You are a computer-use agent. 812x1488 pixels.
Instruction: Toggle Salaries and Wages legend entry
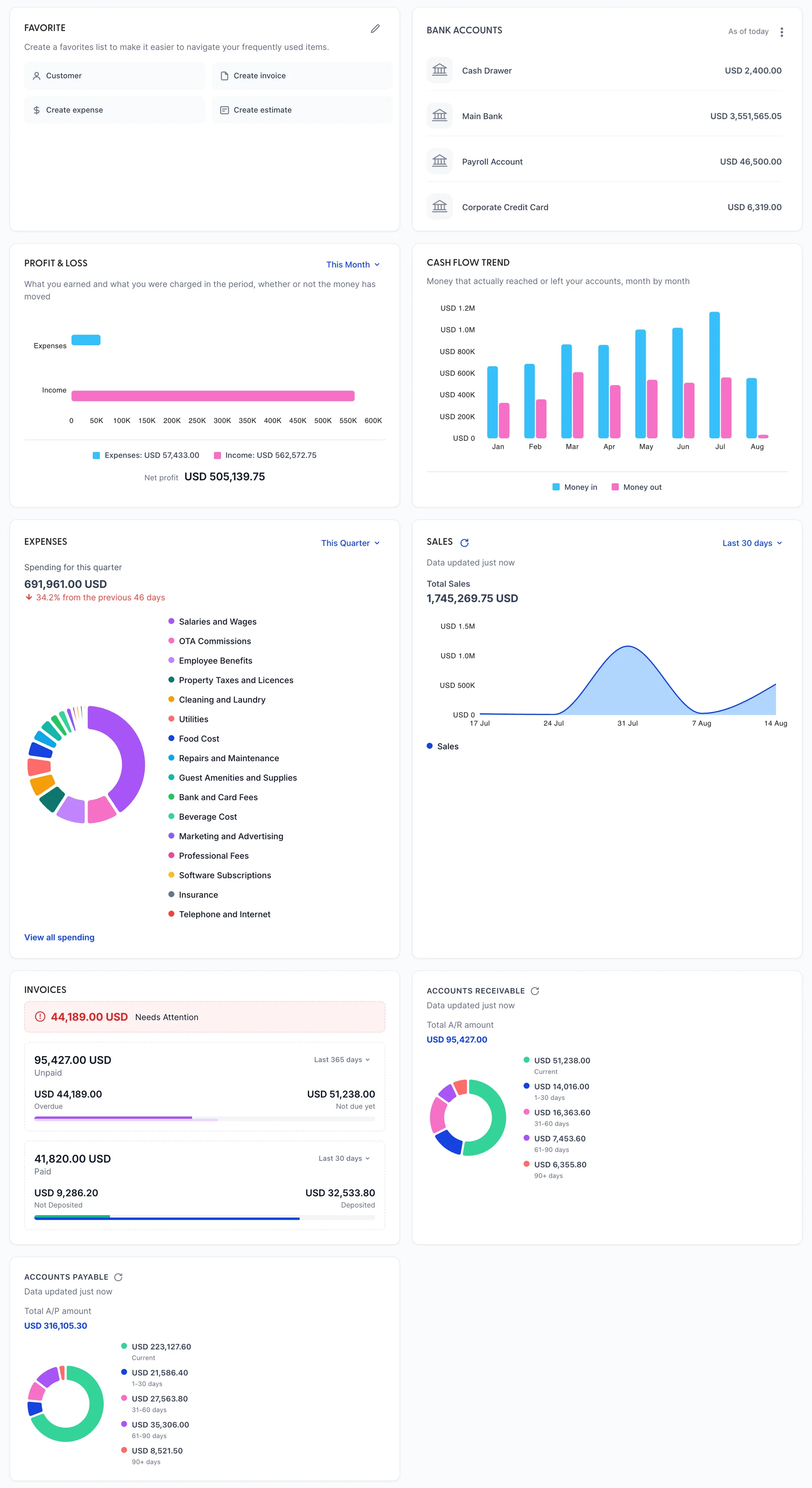[x=212, y=622]
